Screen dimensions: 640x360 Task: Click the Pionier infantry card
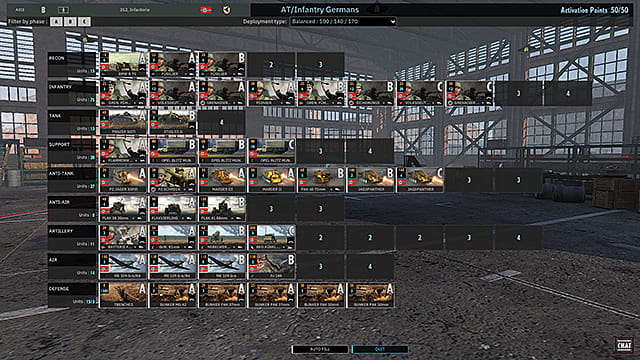pos(271,93)
